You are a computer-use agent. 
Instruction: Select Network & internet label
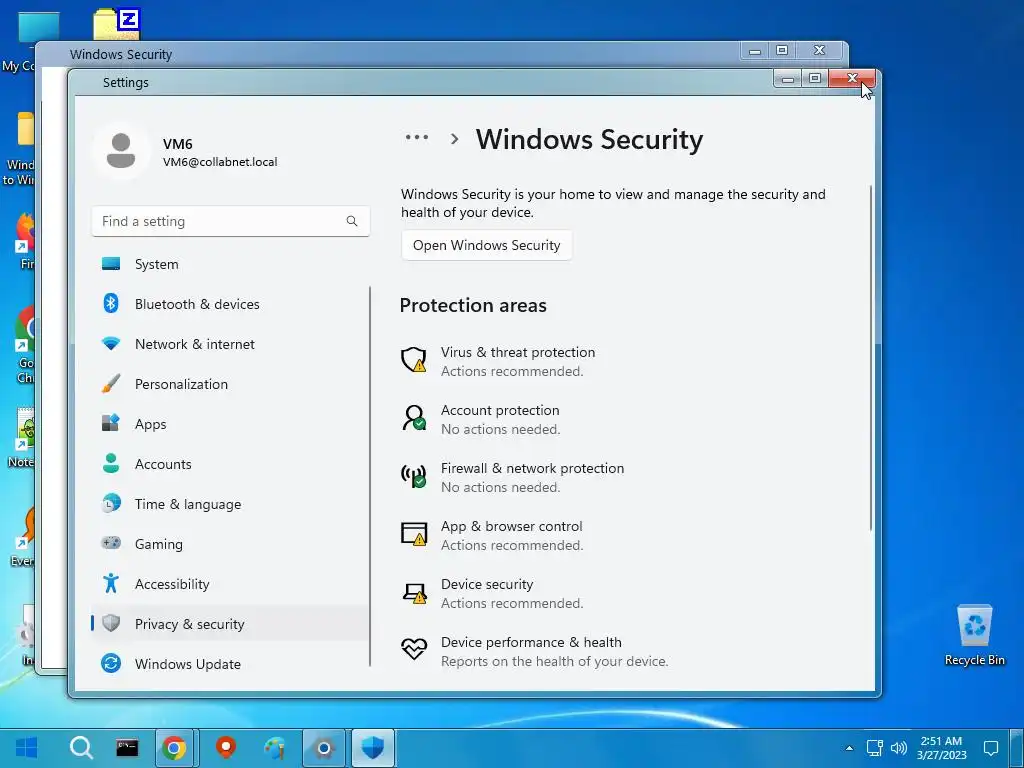pos(195,344)
